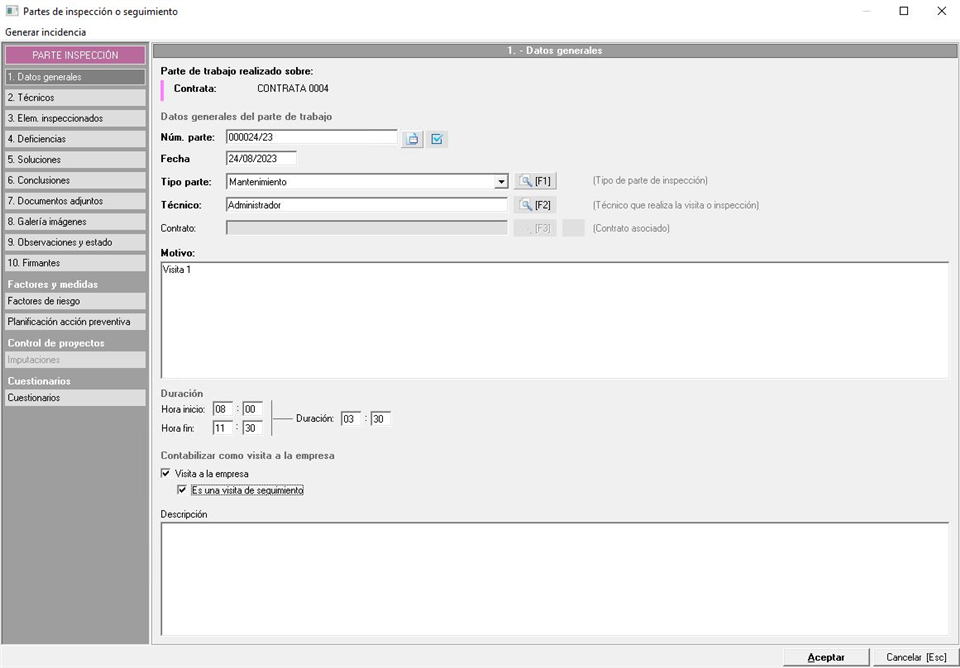Go to 2. Técnicos section
This screenshot has height=668, width=960.
75,97
